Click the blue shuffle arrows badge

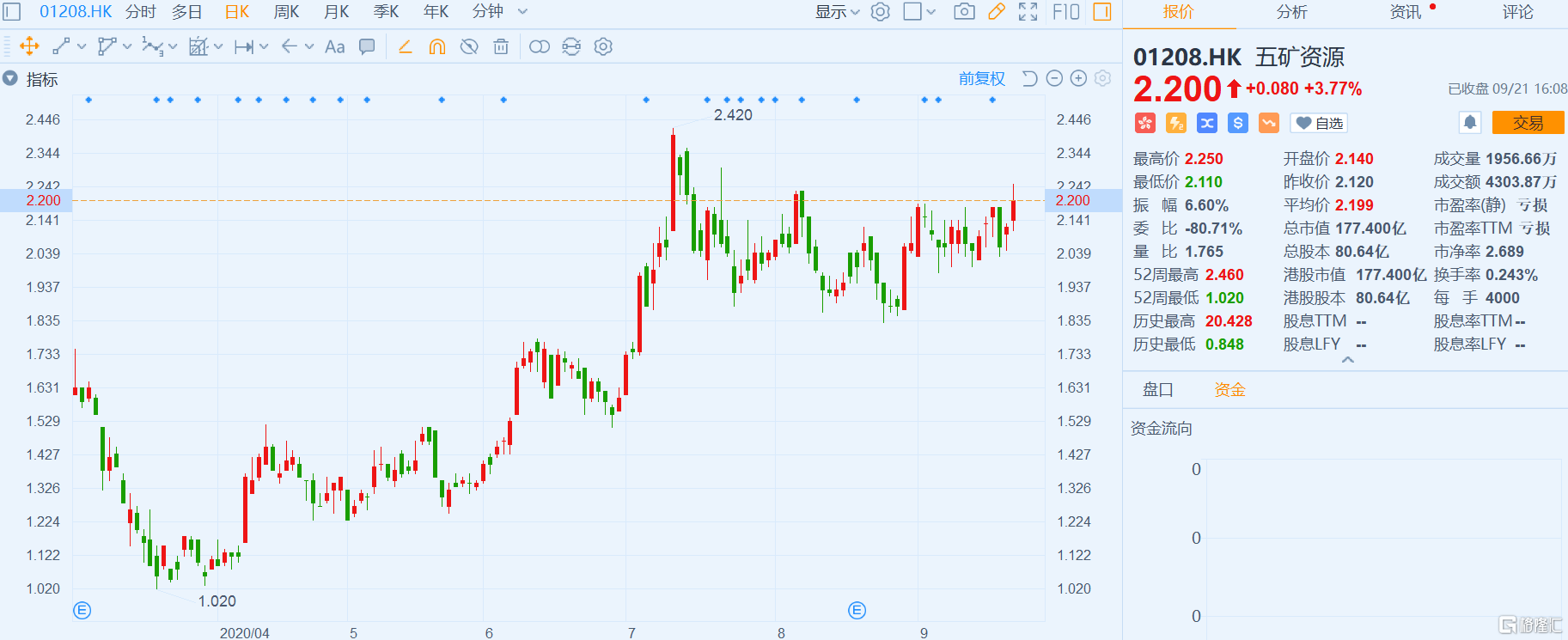coord(1207,123)
